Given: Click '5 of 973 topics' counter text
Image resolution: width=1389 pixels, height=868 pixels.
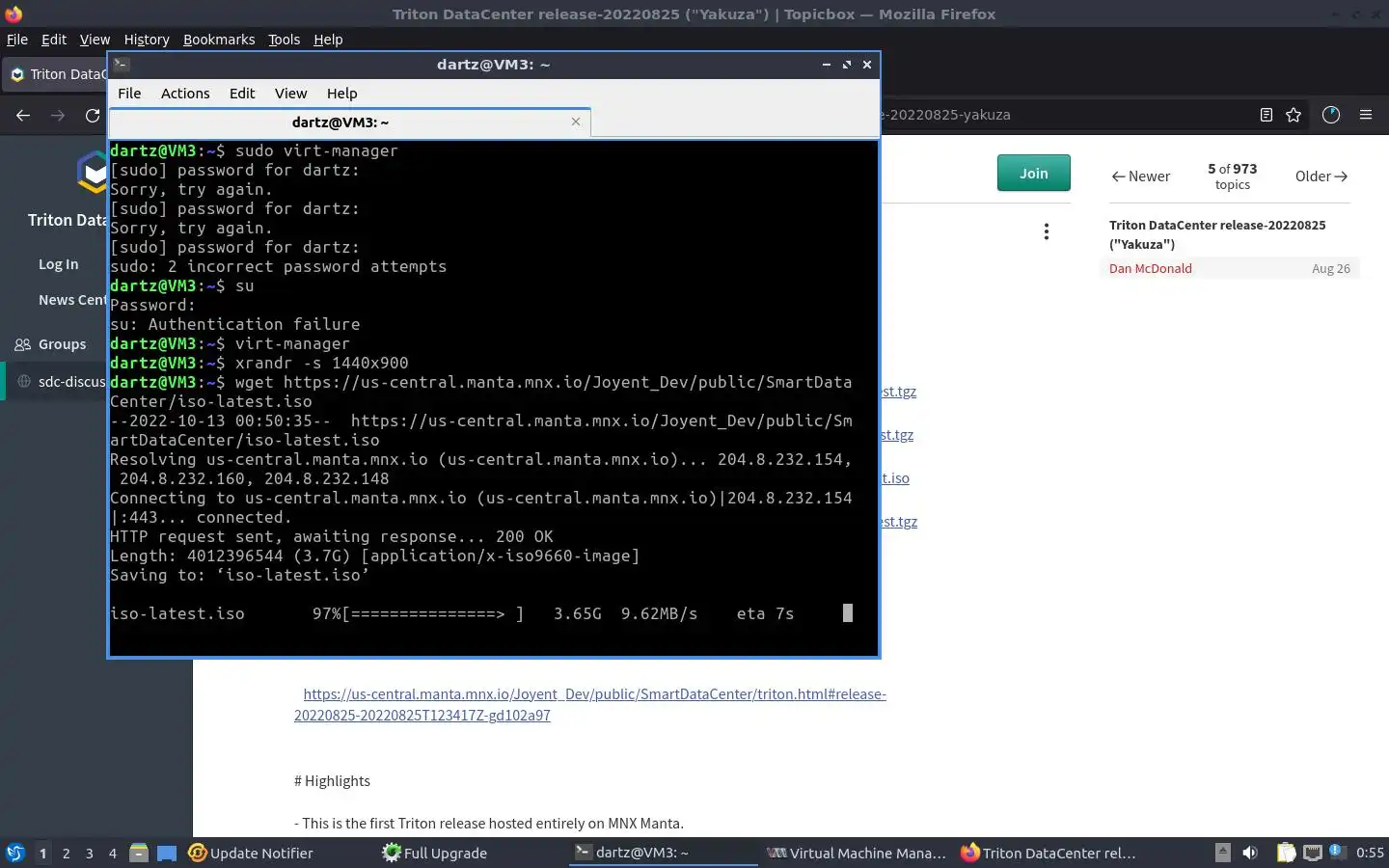Looking at the screenshot, I should 1232,176.
